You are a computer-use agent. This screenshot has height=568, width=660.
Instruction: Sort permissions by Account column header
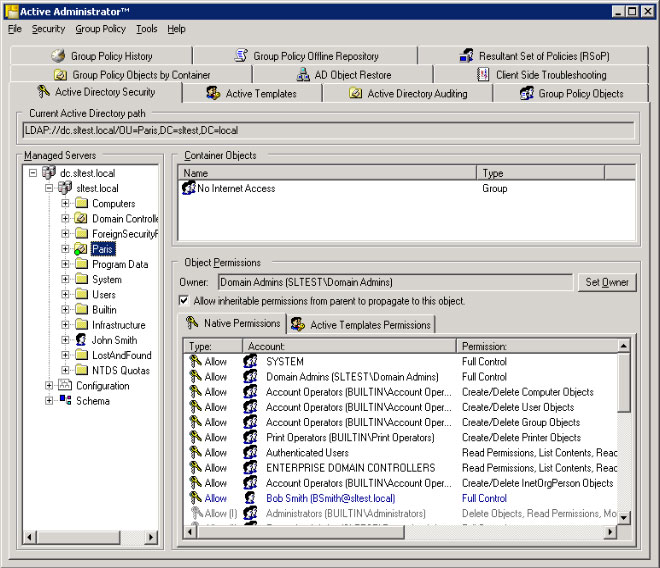click(349, 346)
